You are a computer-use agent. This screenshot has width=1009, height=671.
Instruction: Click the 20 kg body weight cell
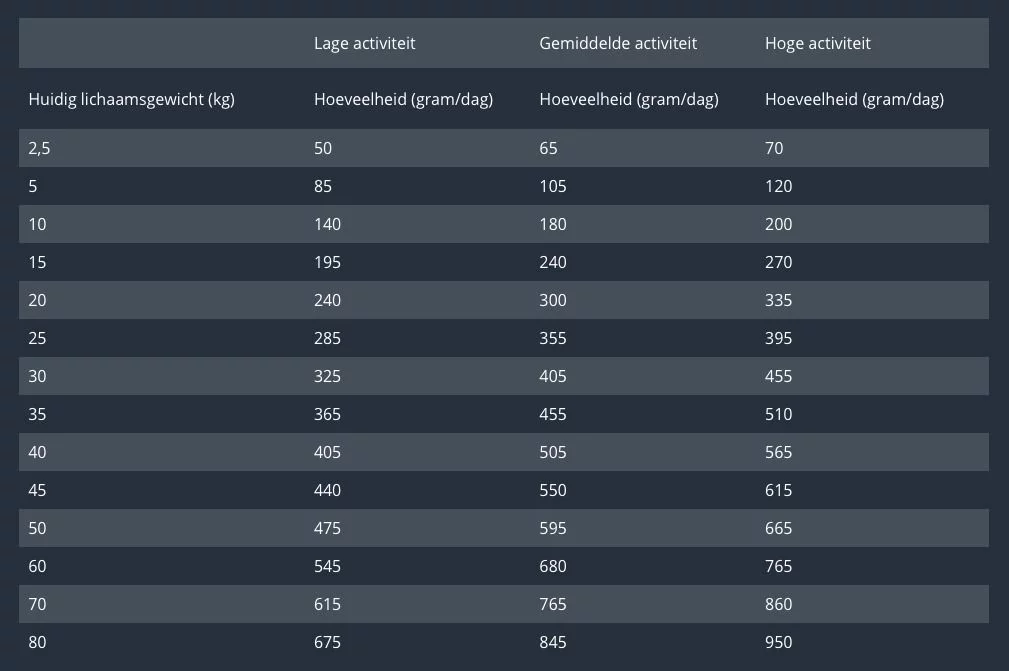tap(37, 300)
